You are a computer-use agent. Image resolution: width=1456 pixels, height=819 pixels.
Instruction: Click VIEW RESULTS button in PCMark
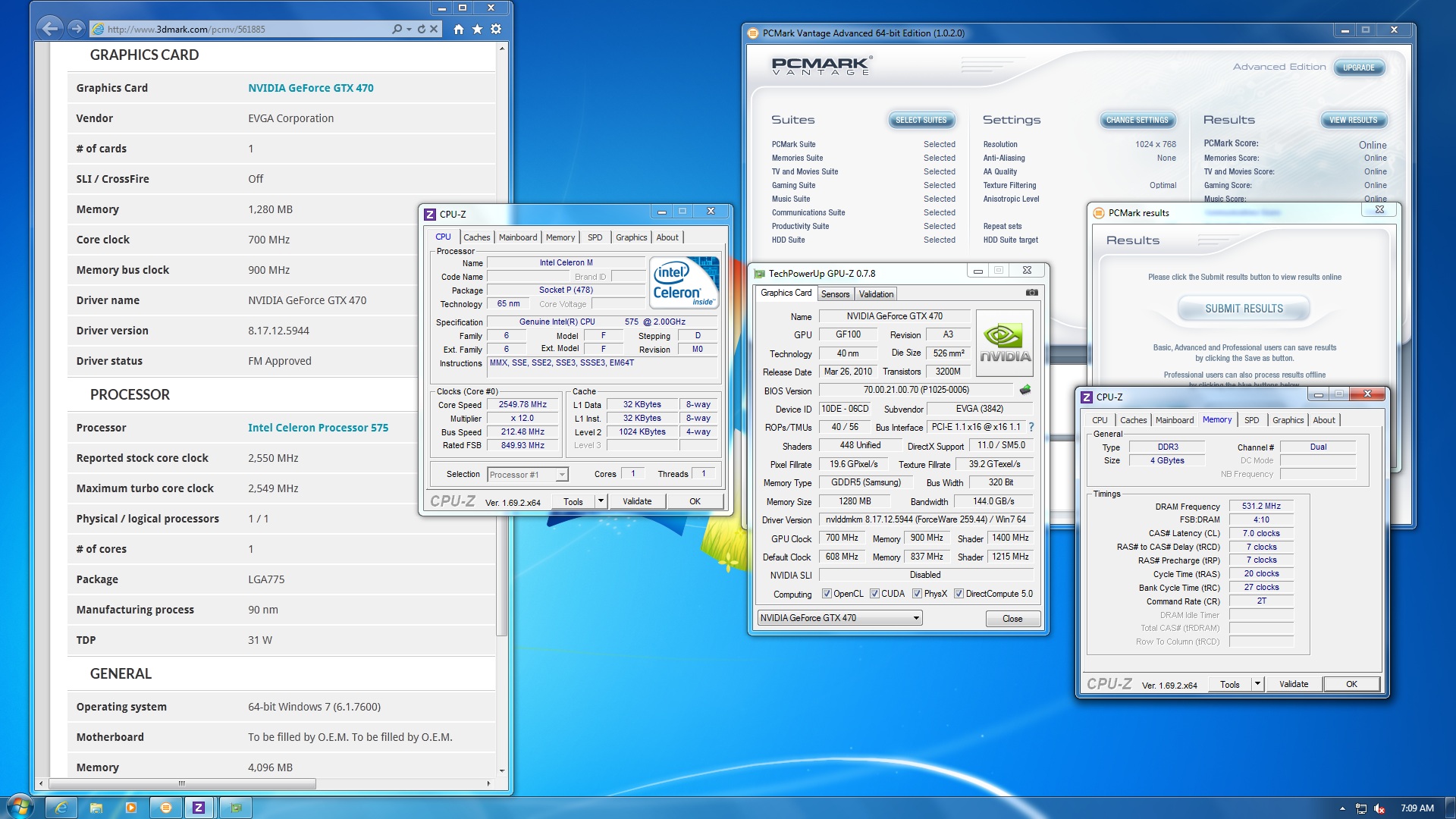[1353, 120]
